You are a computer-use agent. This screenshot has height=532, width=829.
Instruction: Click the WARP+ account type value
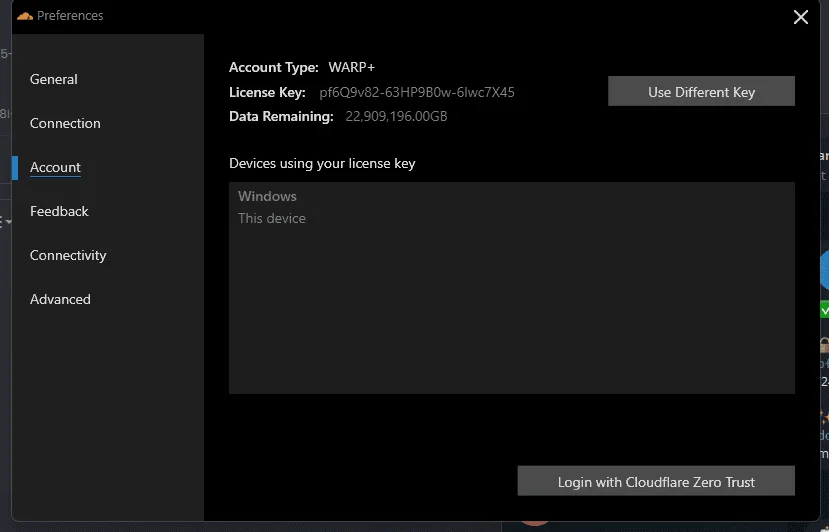[x=352, y=67]
